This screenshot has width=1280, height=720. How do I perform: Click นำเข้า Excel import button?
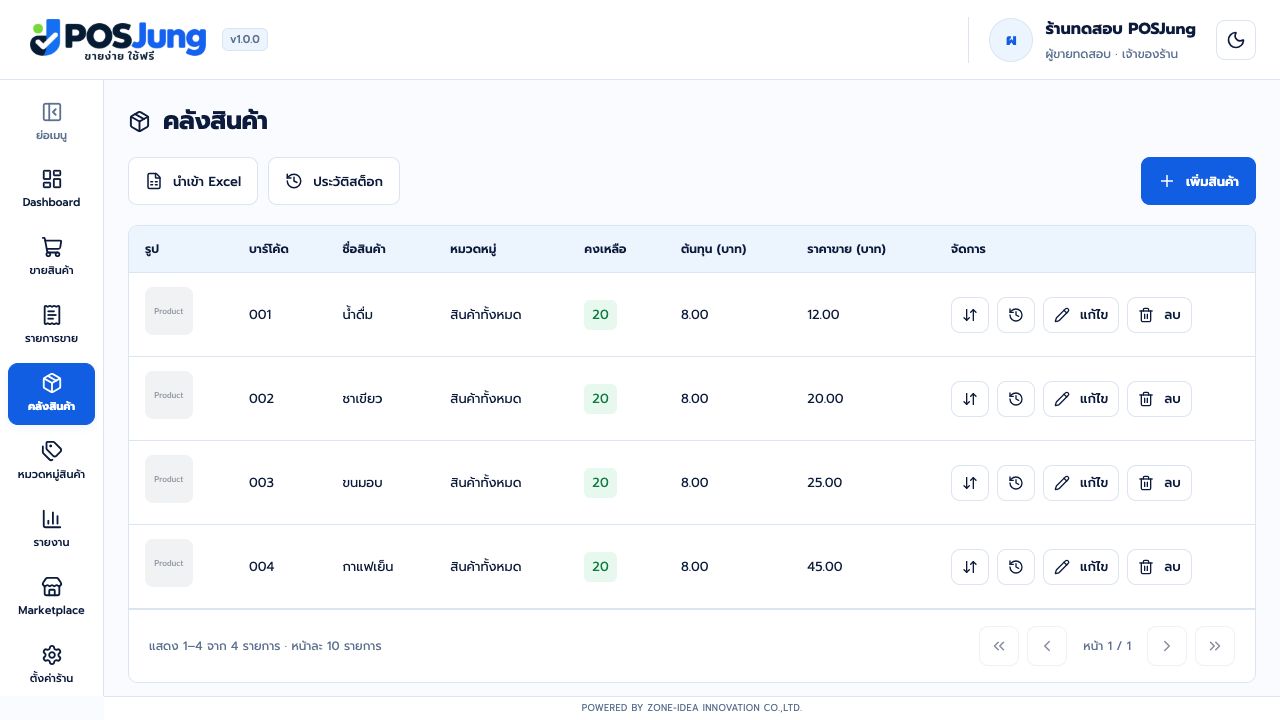[x=193, y=181]
